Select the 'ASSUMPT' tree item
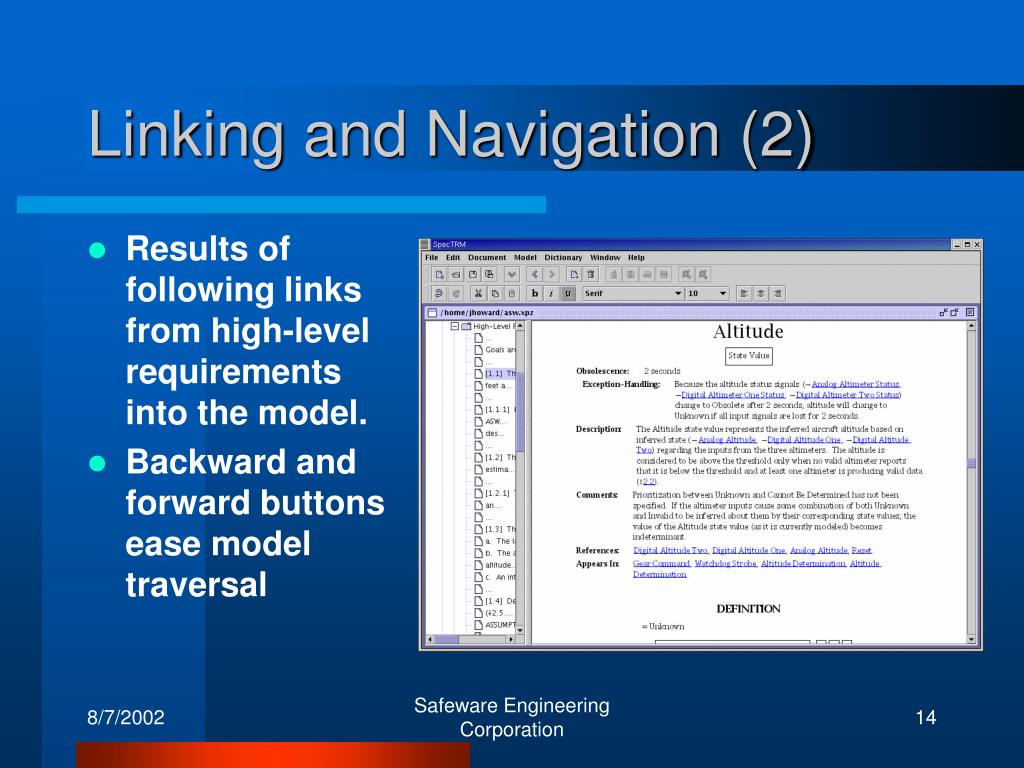Screen dimensions: 1024x768 coord(500,625)
